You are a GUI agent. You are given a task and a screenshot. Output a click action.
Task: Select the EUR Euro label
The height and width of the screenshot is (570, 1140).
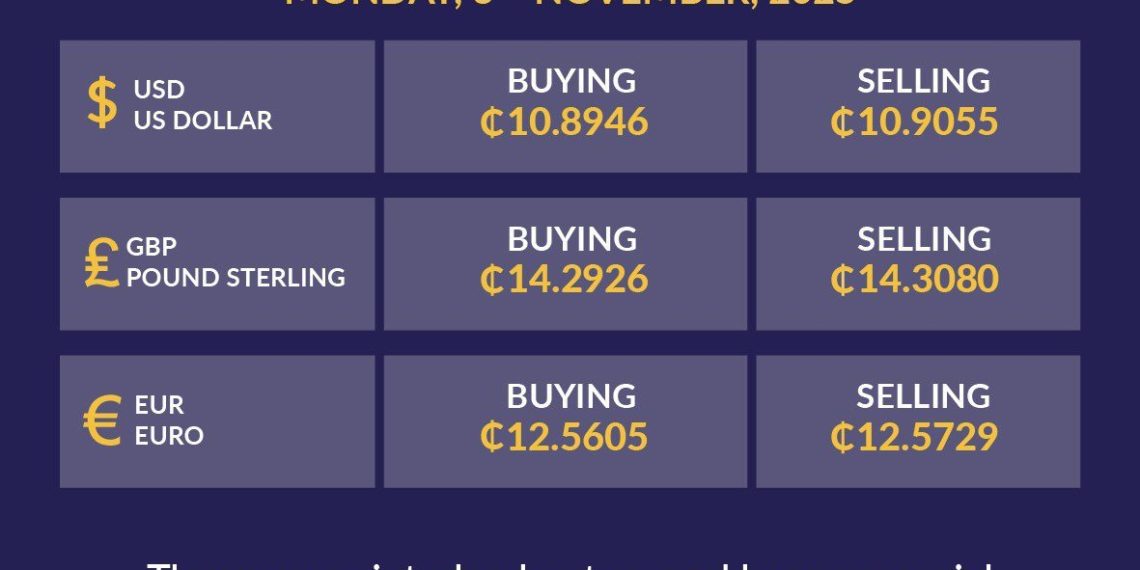click(169, 420)
